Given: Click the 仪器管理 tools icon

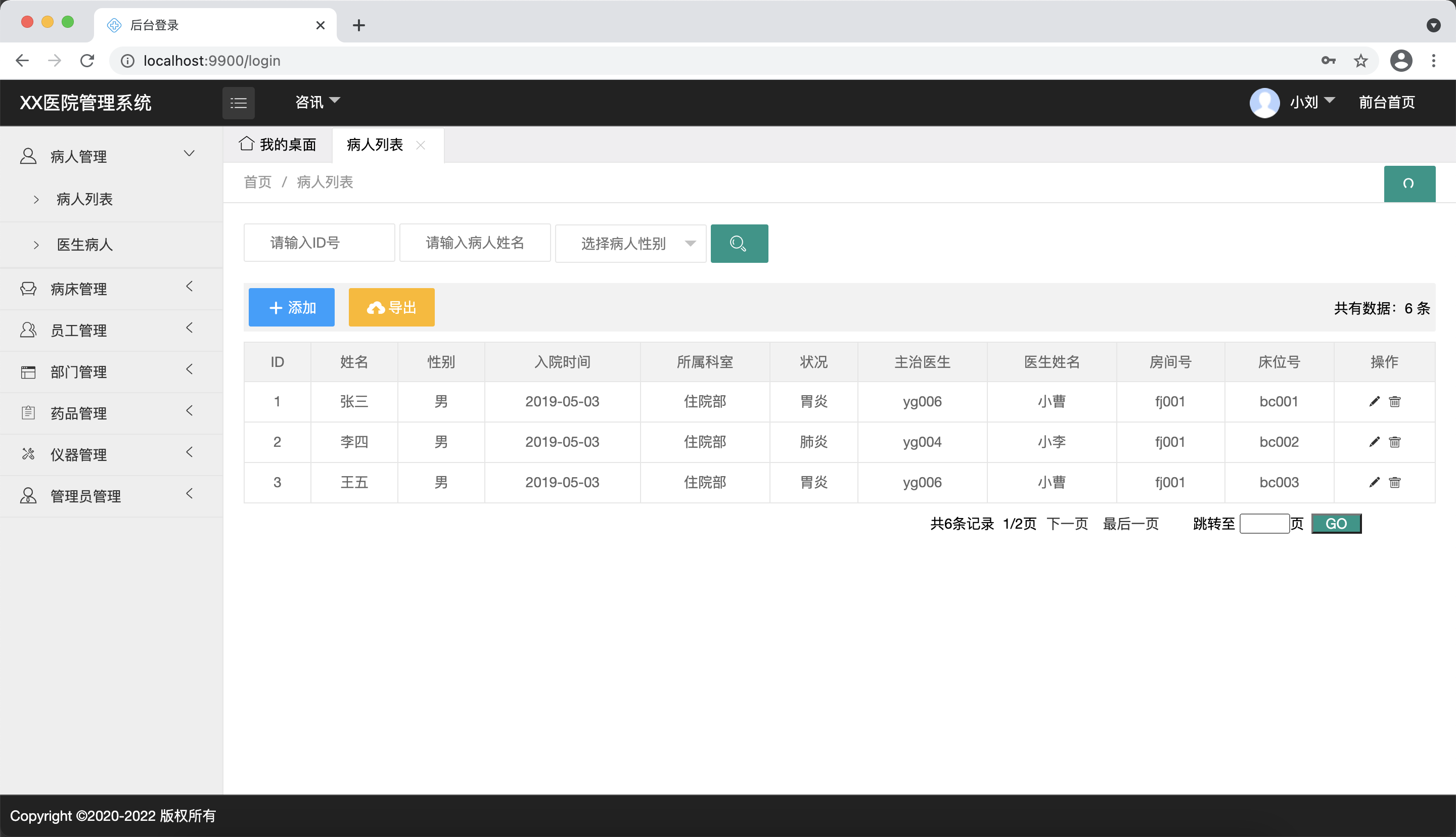Looking at the screenshot, I should pyautogui.click(x=28, y=454).
